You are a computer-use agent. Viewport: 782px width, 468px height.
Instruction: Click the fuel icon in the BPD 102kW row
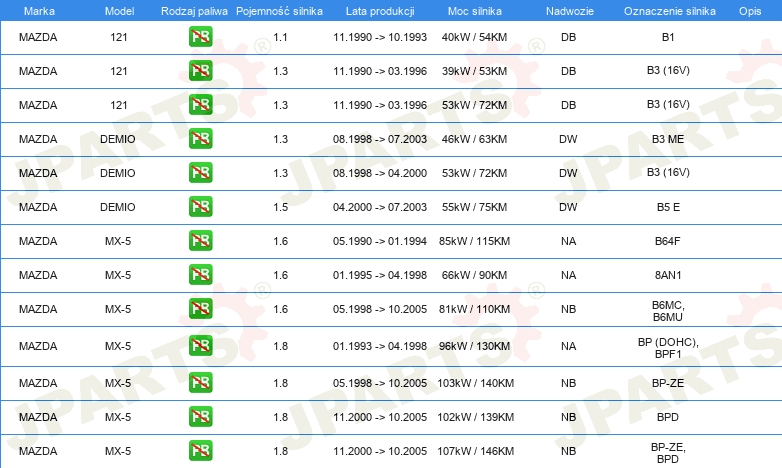(200, 417)
